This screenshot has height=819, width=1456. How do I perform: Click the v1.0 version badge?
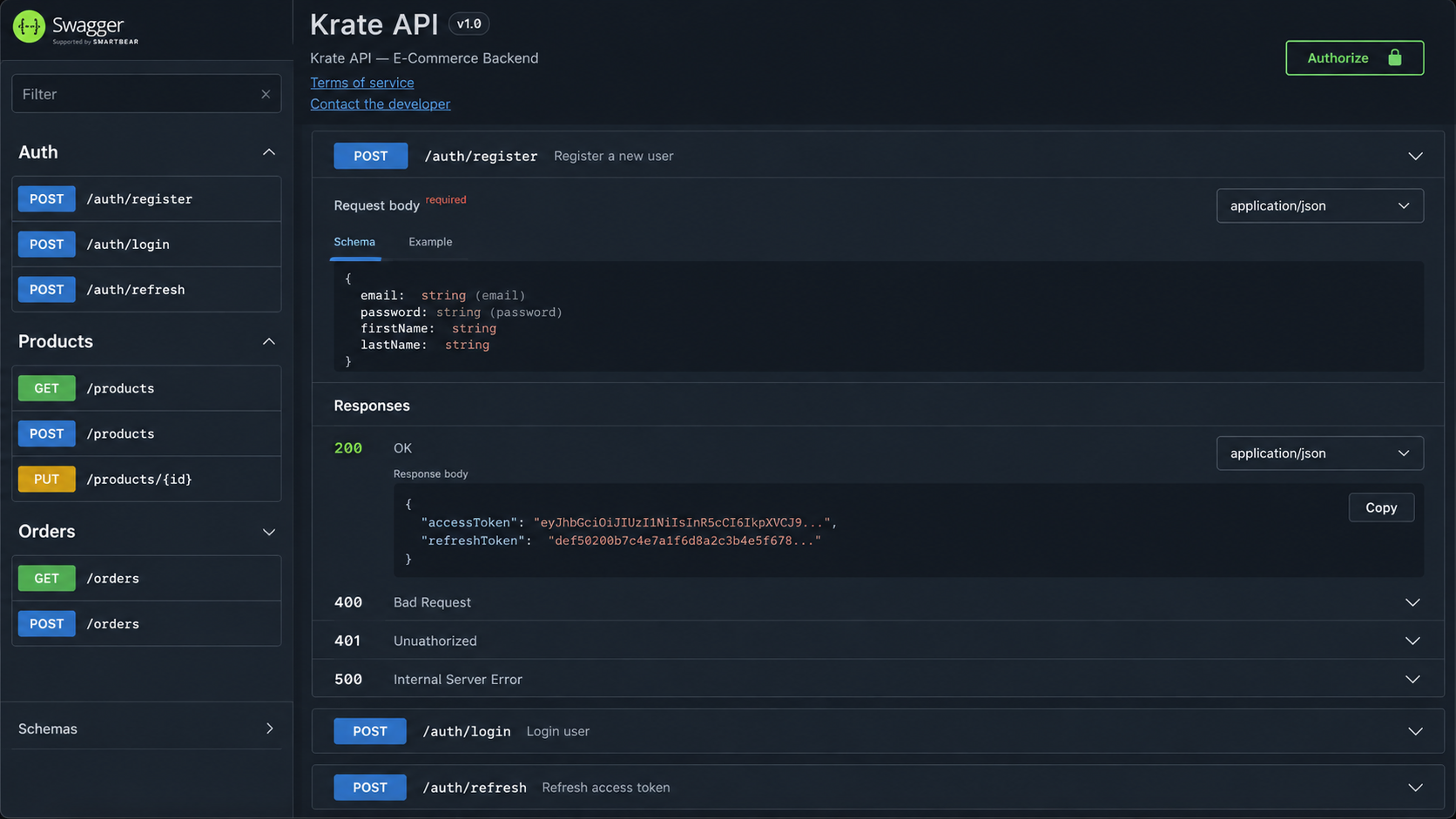[x=468, y=23]
